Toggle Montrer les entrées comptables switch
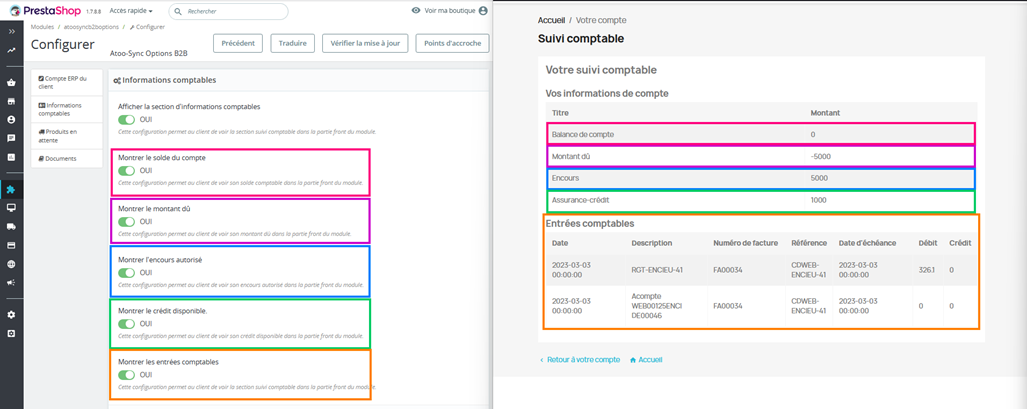The height and width of the screenshot is (409, 1027). [126, 375]
